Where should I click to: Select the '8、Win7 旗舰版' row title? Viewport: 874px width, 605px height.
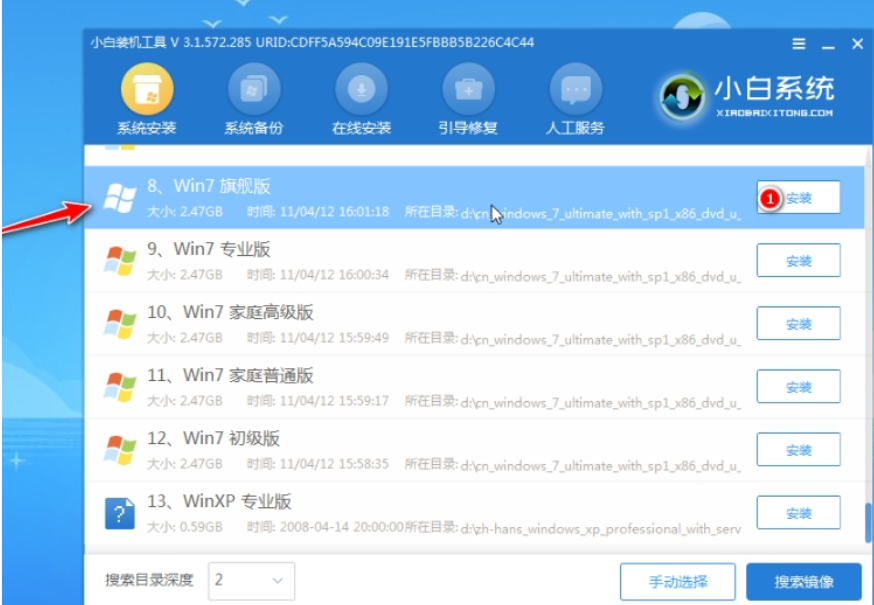[209, 186]
